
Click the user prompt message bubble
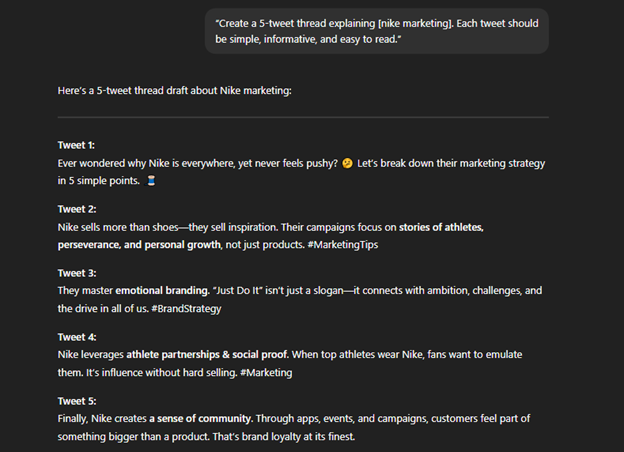pos(377,30)
